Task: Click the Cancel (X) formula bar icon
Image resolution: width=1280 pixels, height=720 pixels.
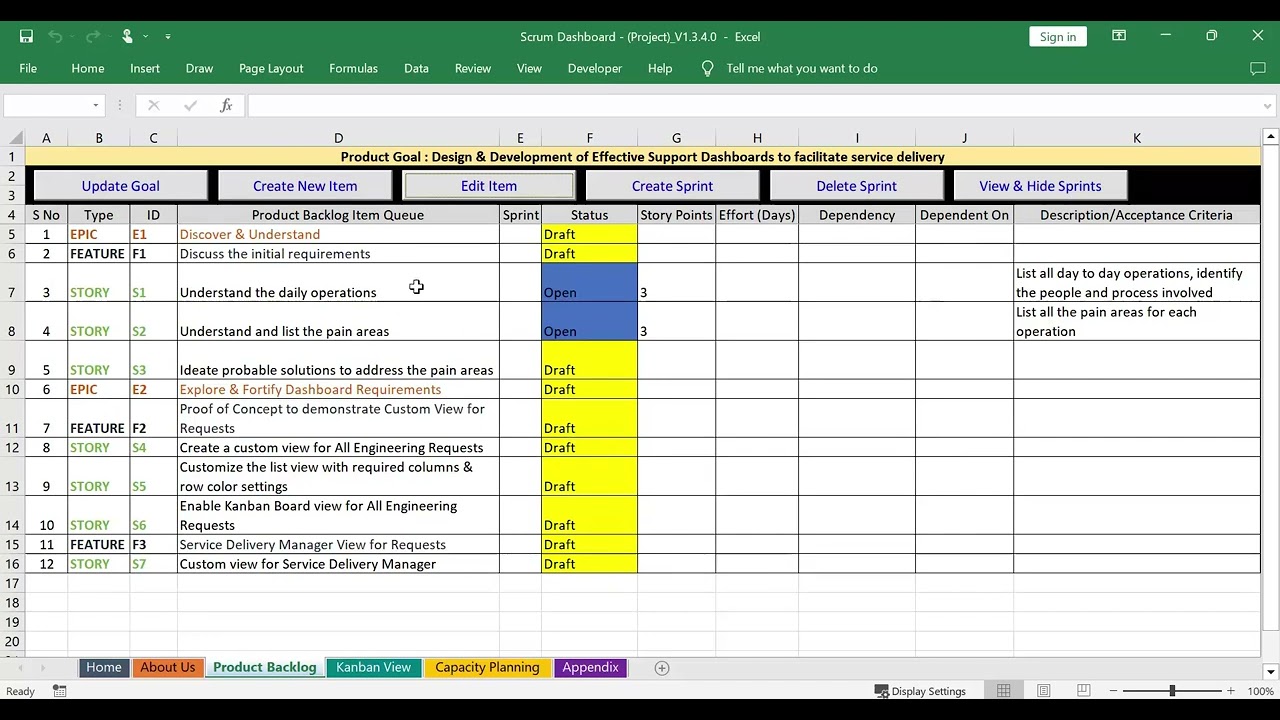Action: click(153, 105)
